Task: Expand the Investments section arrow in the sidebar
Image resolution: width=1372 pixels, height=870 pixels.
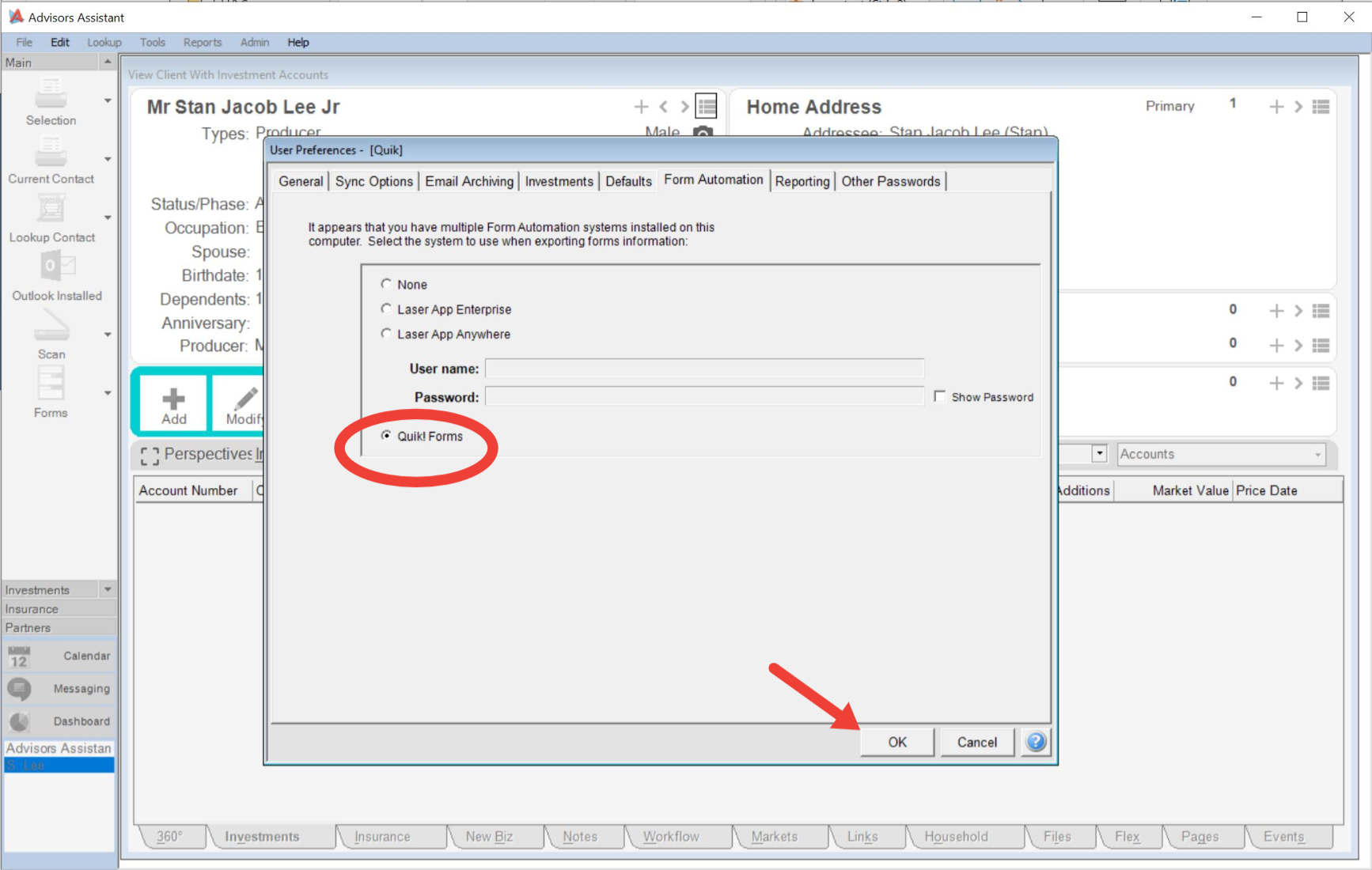Action: pos(108,589)
